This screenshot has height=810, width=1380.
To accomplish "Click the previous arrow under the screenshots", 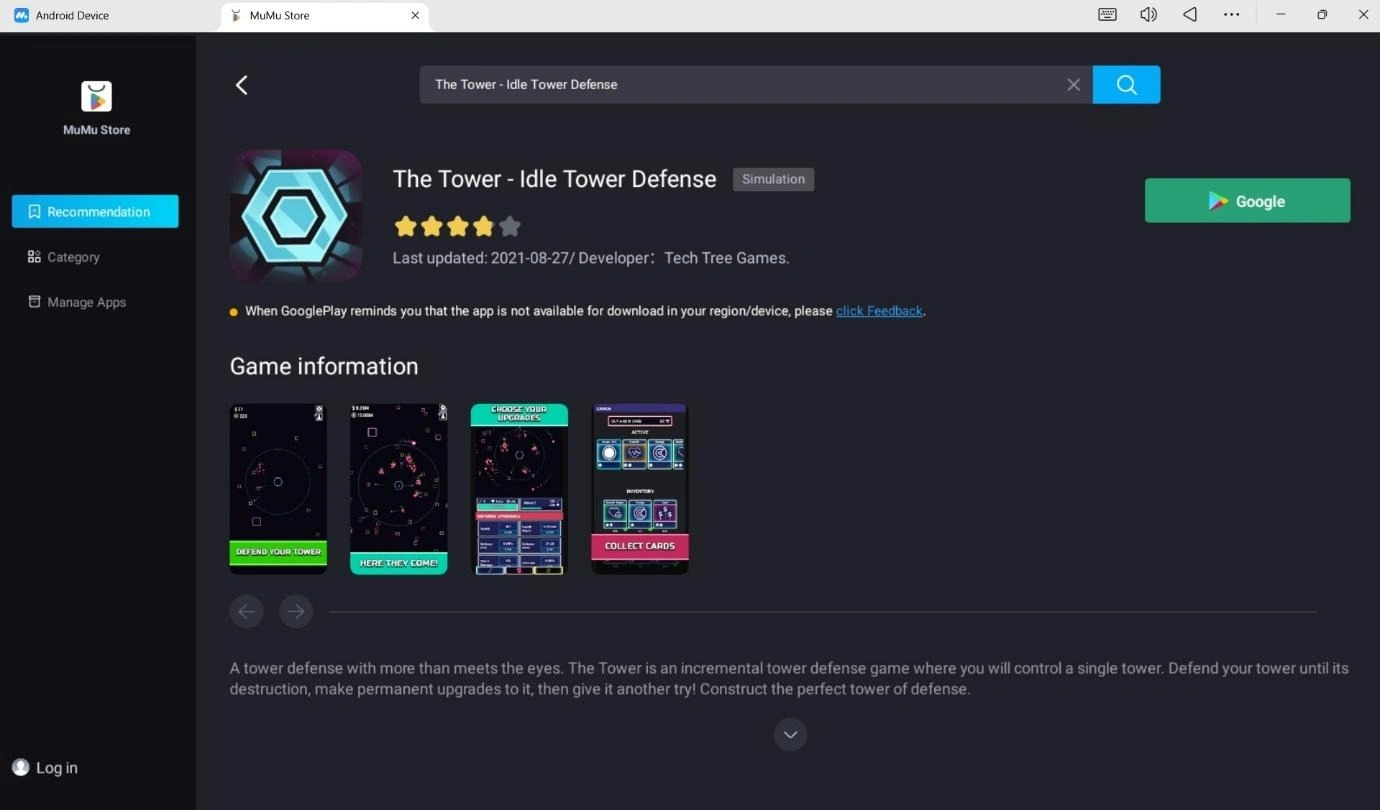I will [x=246, y=611].
